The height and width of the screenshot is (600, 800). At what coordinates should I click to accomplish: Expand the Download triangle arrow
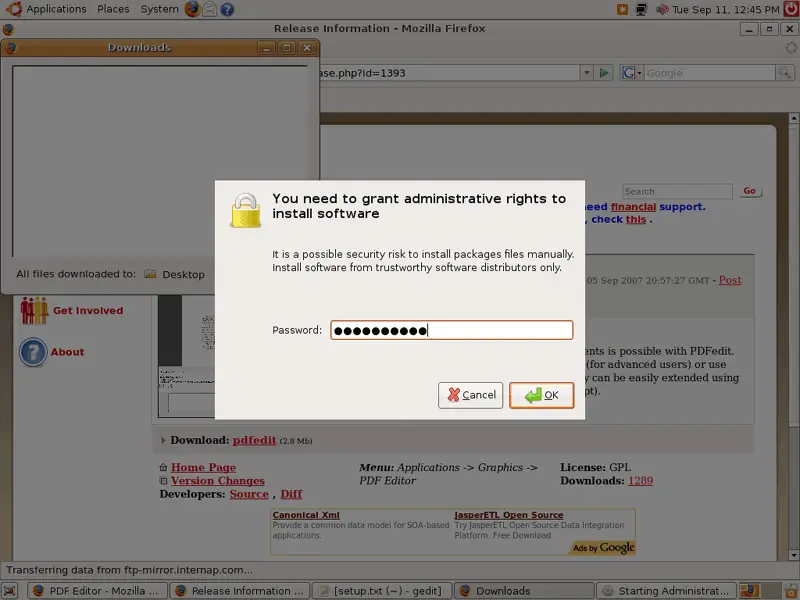coord(163,440)
